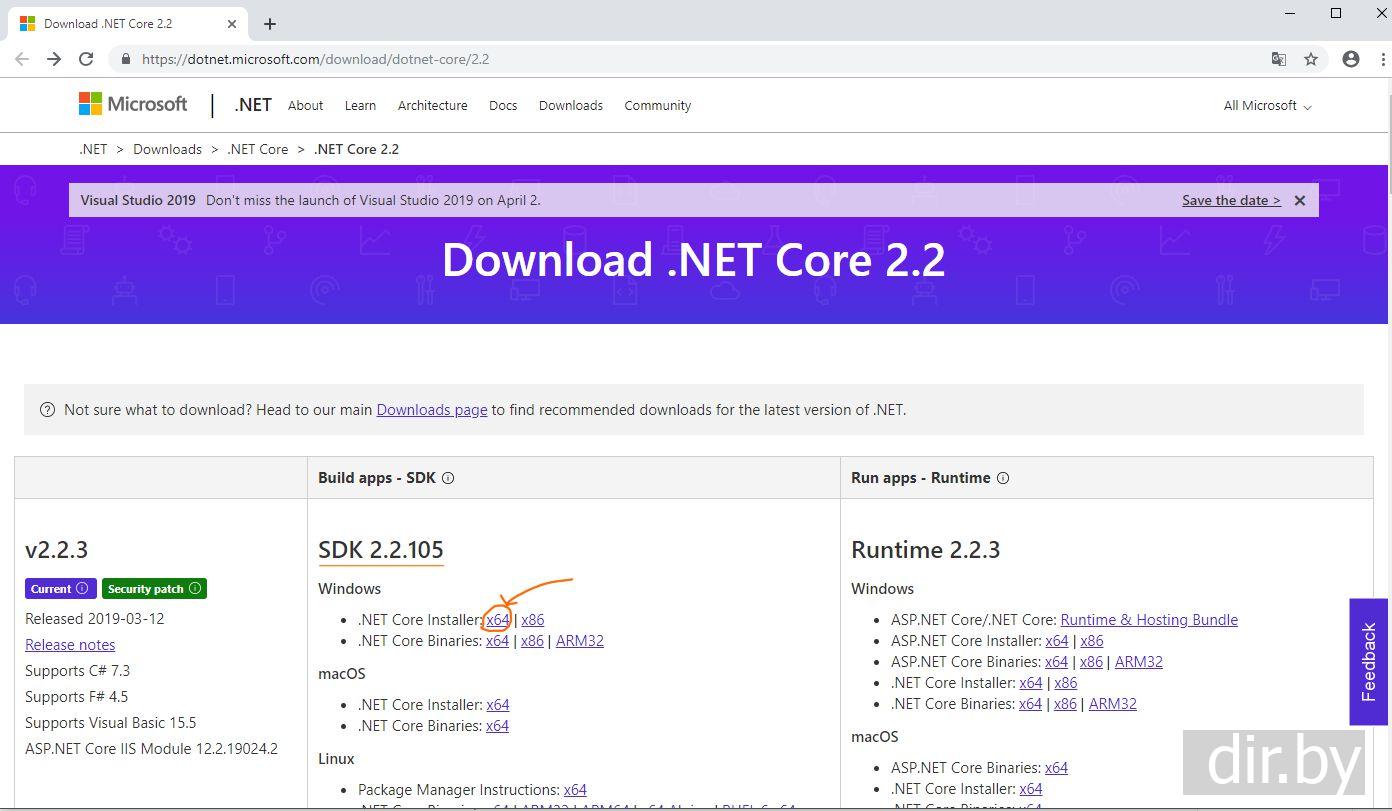Download SDK Windows .NET Core Binaries x64
The width and height of the screenshot is (1392, 811).
click(x=497, y=641)
